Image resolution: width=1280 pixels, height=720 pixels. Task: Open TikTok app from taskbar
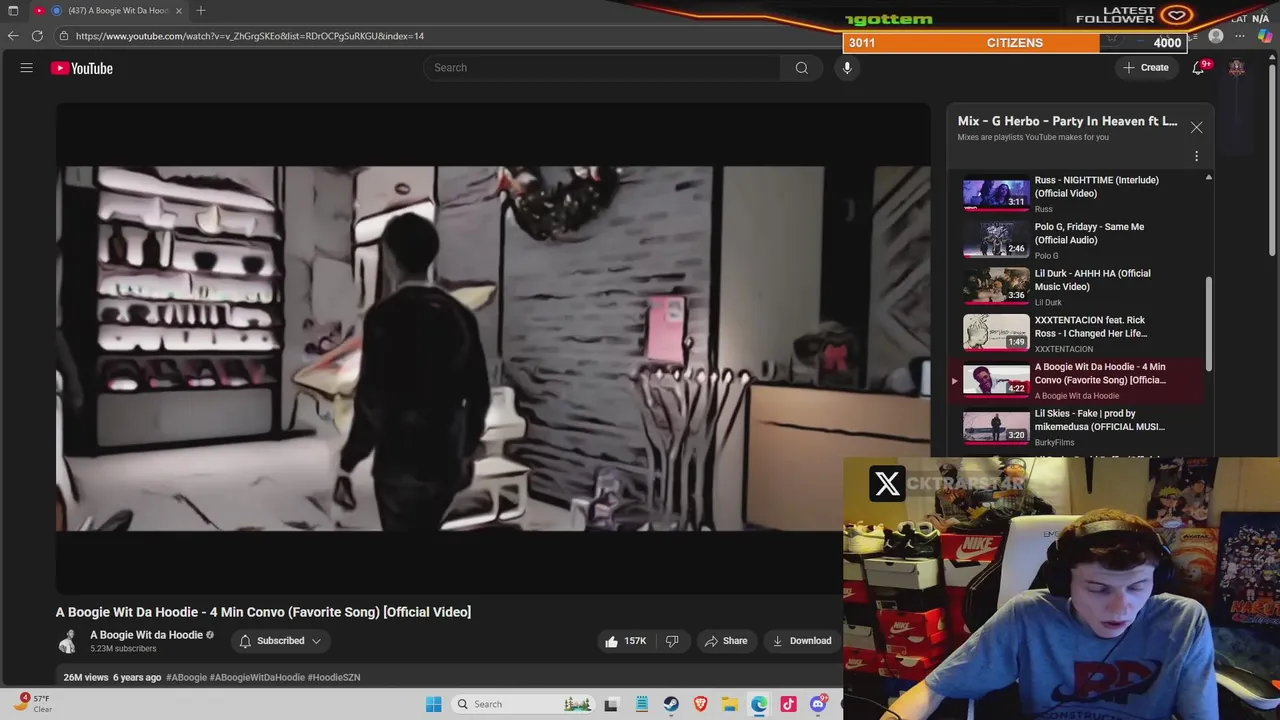click(789, 704)
